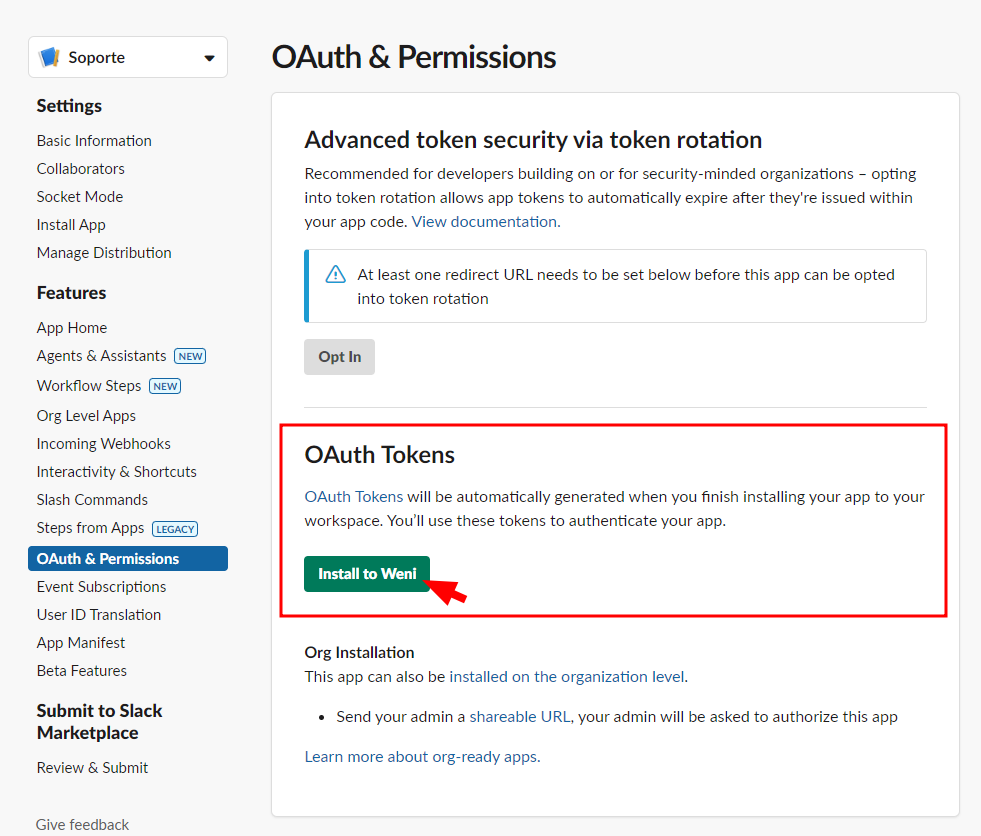Follow the OAuth Tokens hyperlink
The image size is (981, 836).
(x=354, y=496)
